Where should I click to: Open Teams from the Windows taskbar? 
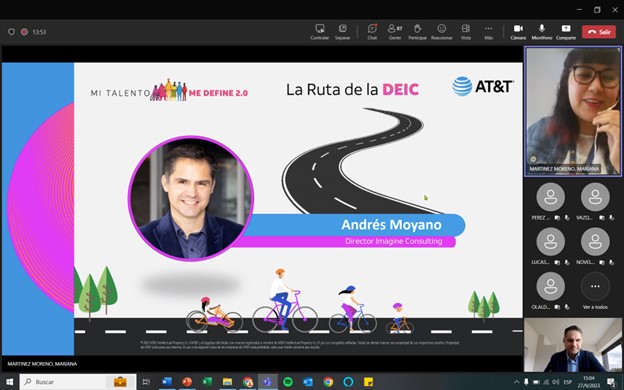click(x=267, y=382)
